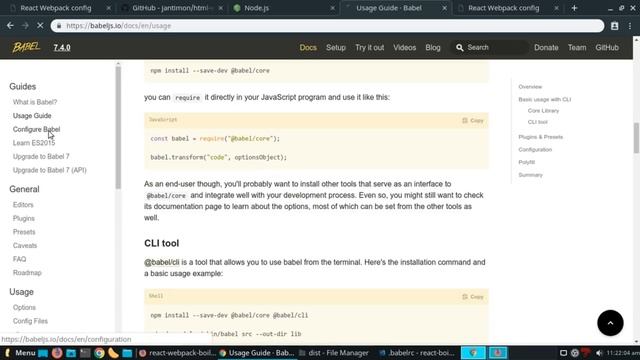Viewport: 640px width, 360px height.
Task: Open FAQ sidebar link
Action: point(19,259)
